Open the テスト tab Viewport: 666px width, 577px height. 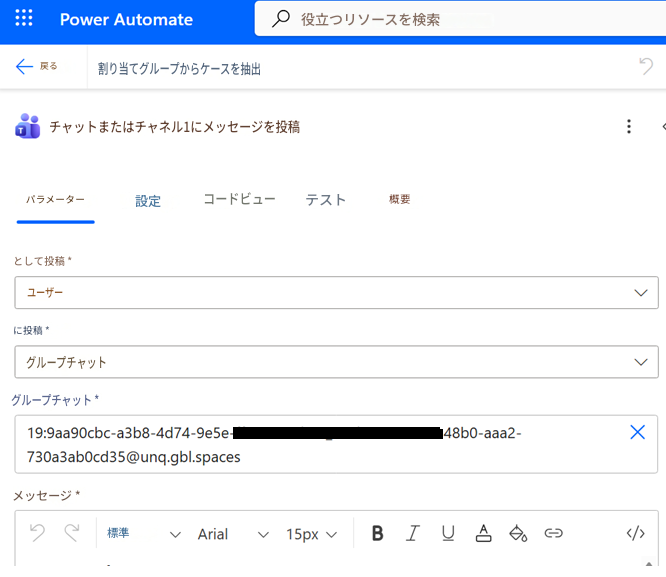pos(326,200)
